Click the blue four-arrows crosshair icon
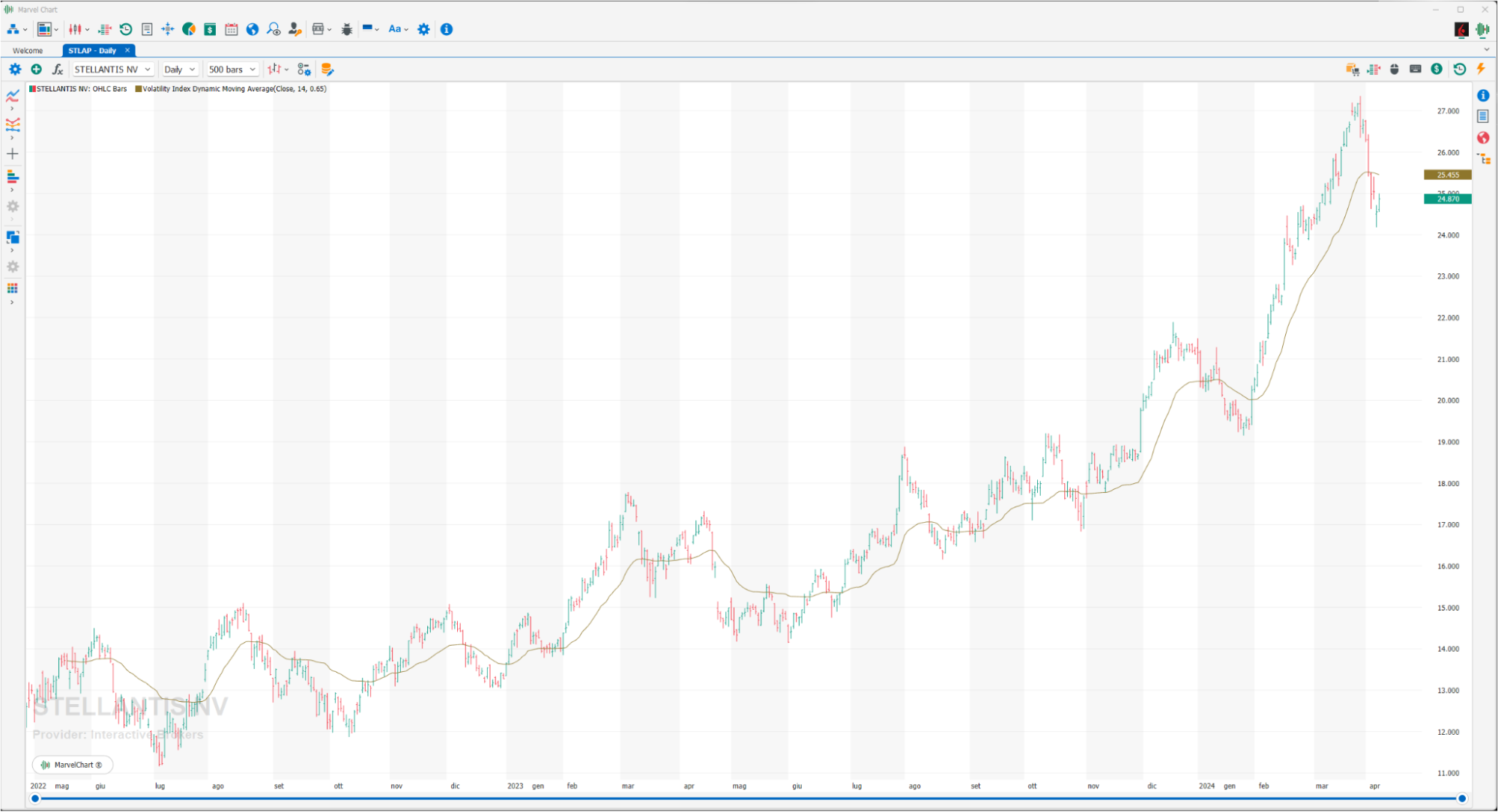Image resolution: width=1498 pixels, height=812 pixels. (168, 29)
